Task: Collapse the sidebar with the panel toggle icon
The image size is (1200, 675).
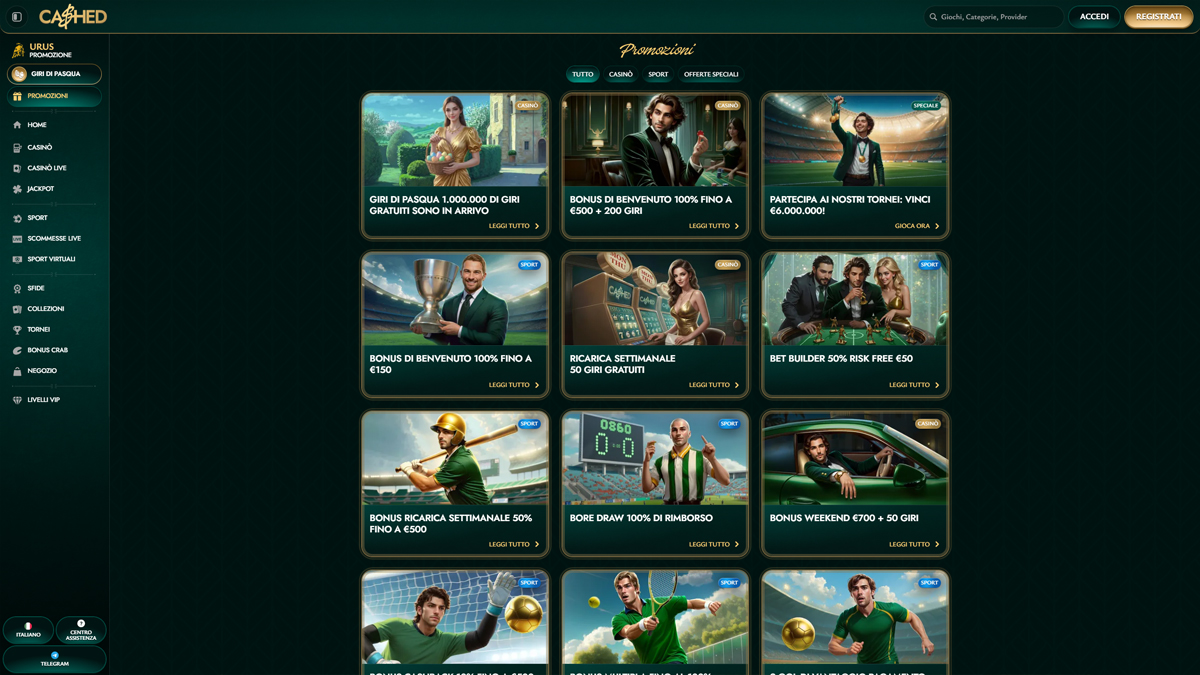Action: click(17, 17)
